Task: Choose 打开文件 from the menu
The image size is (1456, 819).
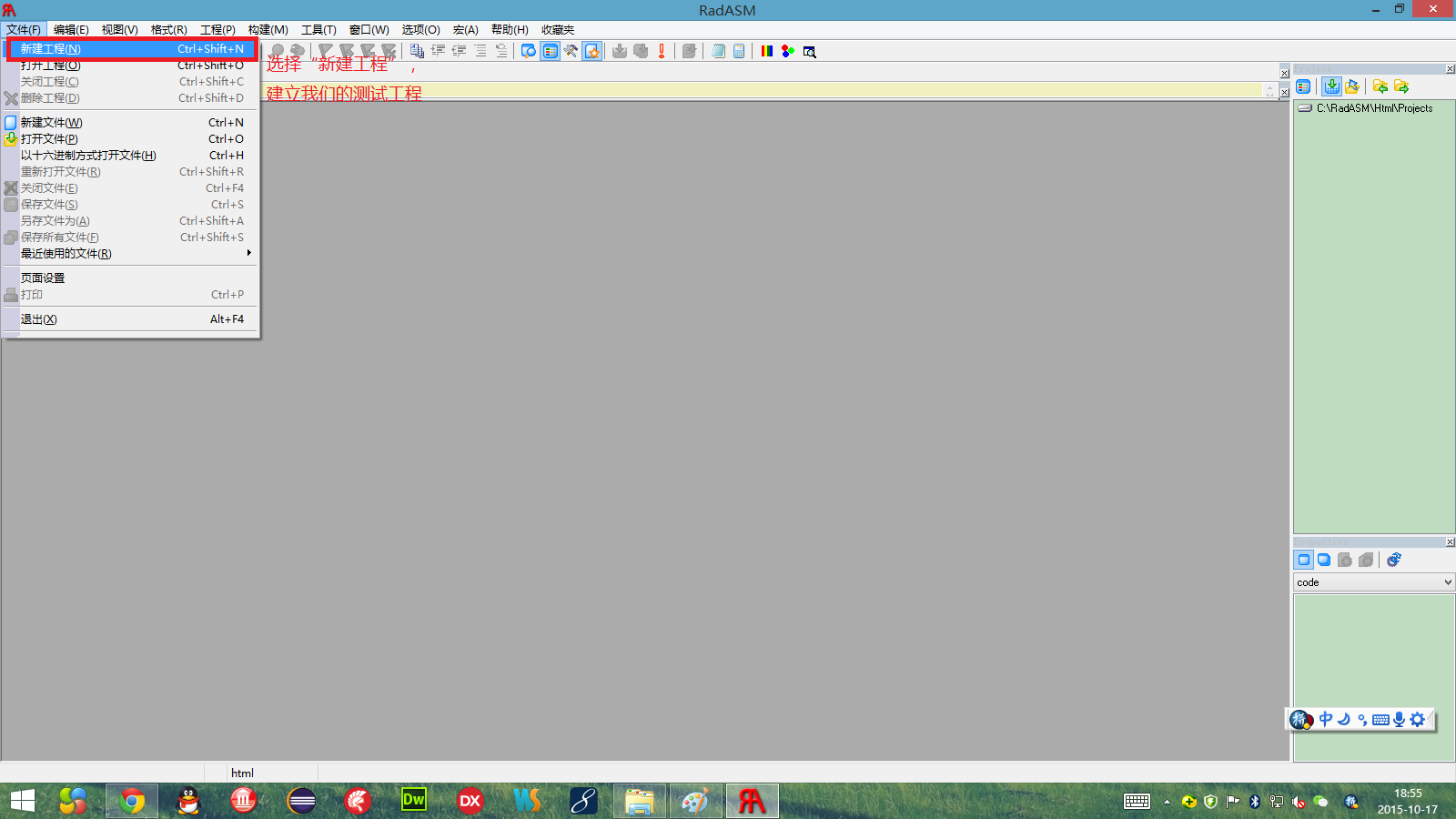Action: coord(132,139)
